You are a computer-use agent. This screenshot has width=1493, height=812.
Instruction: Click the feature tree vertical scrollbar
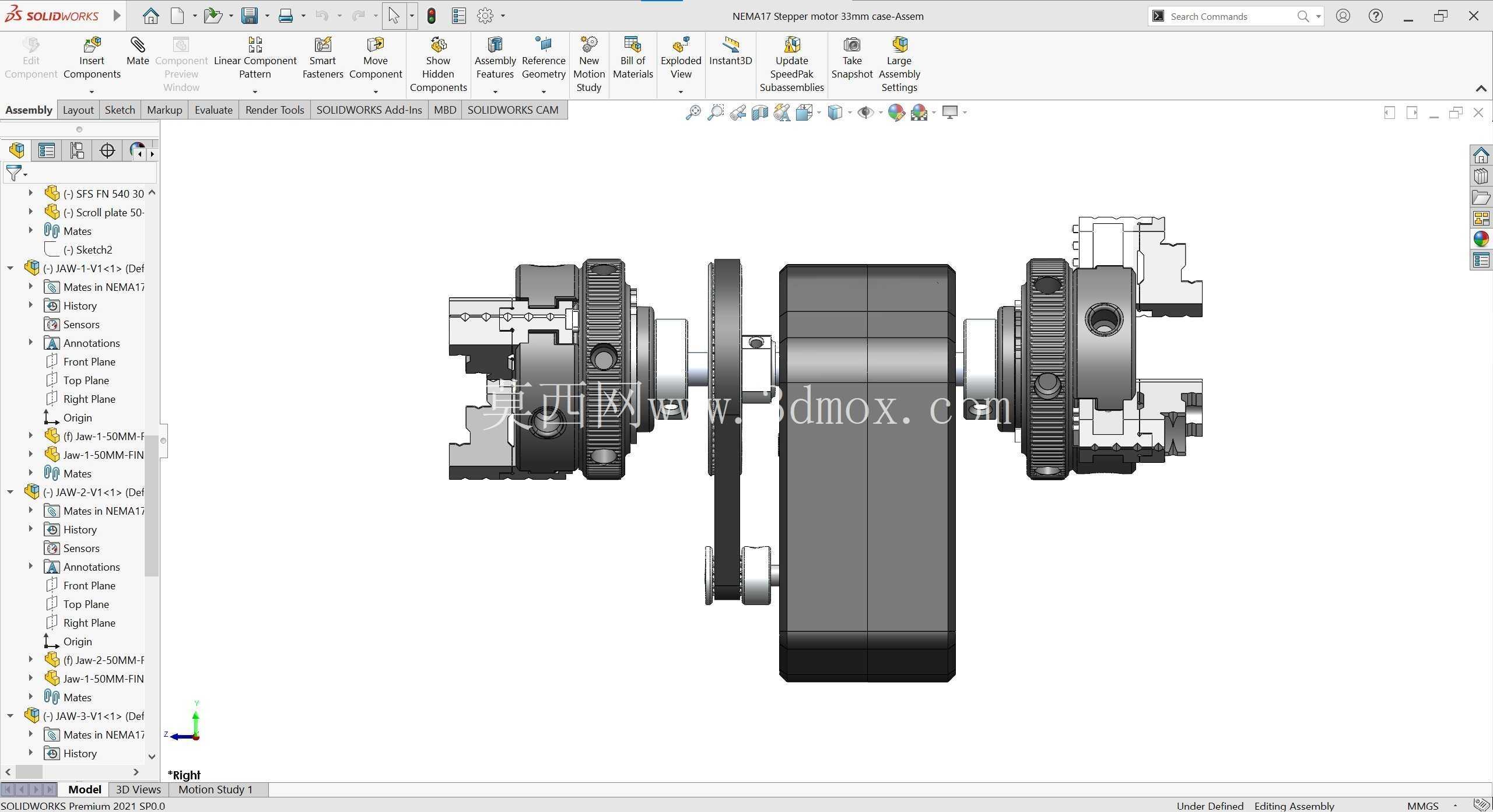(152, 505)
